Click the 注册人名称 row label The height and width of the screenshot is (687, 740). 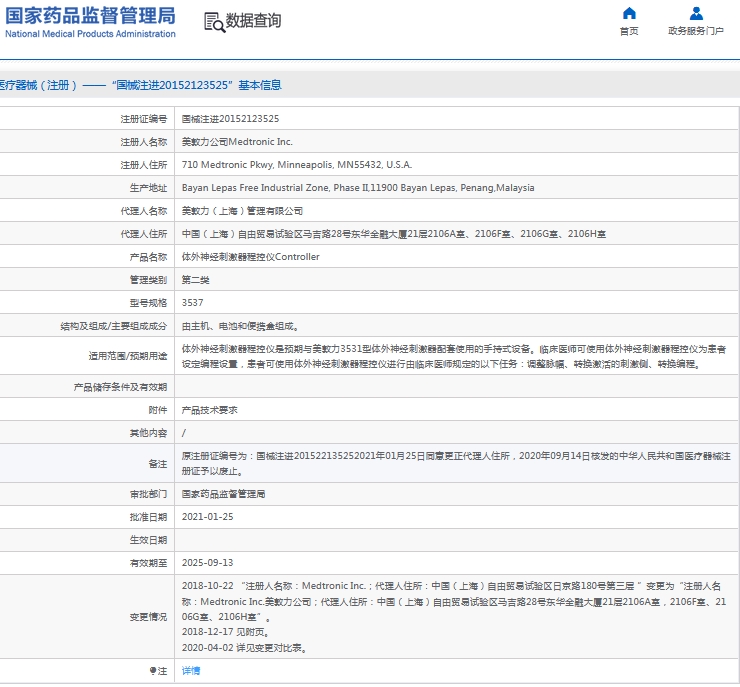click(x=144, y=142)
